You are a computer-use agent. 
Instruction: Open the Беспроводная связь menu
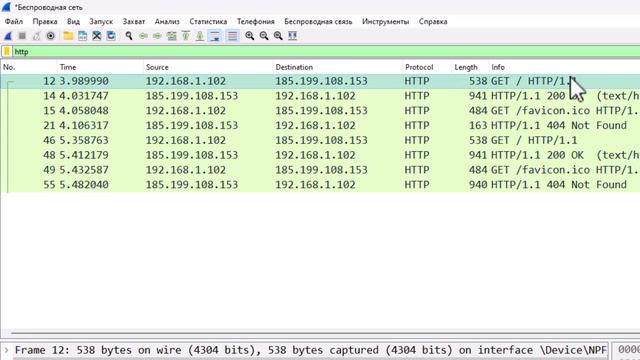318,22
